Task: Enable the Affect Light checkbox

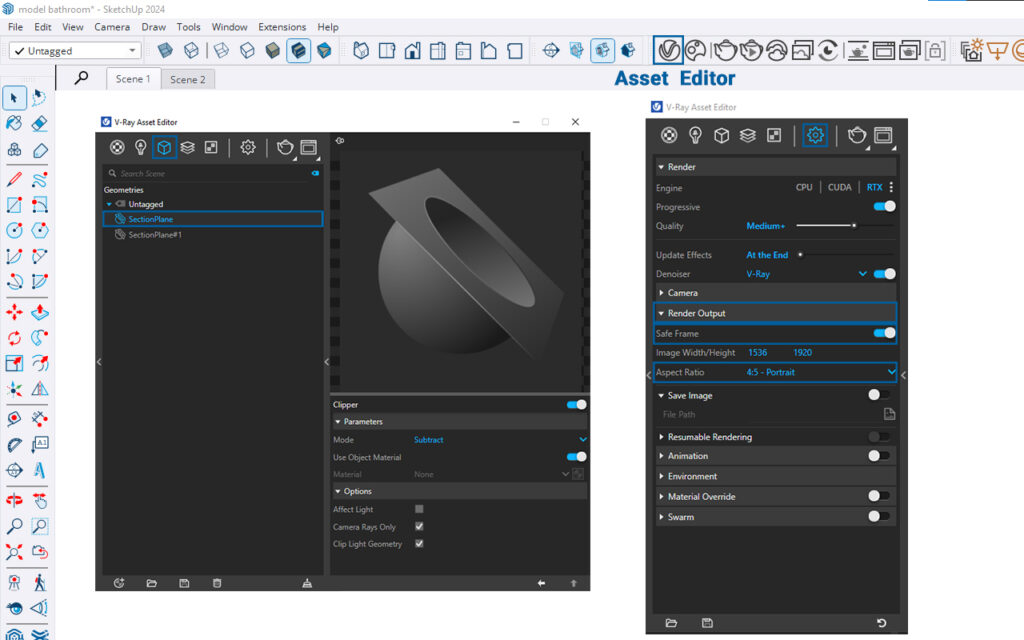Action: 419,509
